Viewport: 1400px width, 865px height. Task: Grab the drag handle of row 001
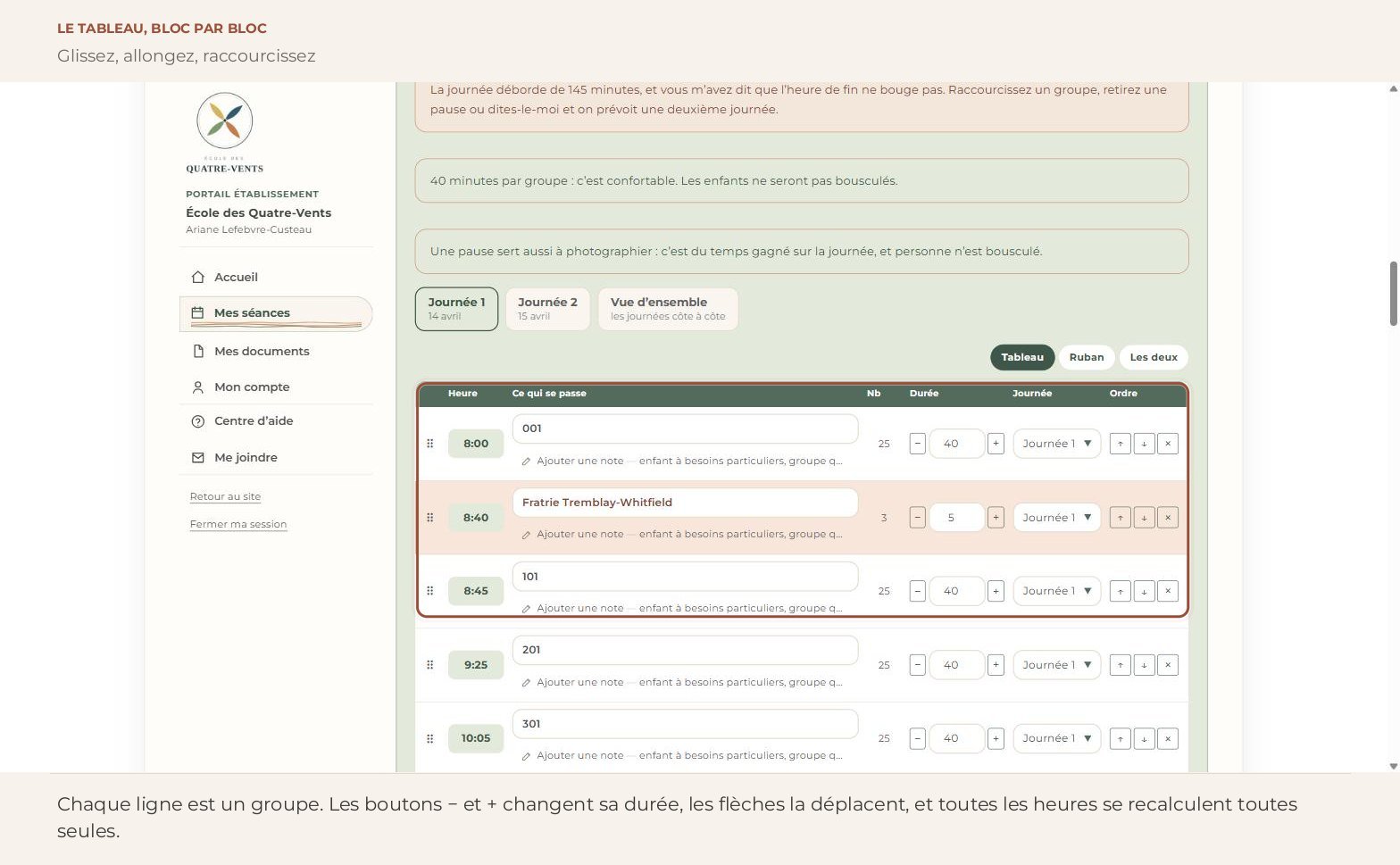pos(429,444)
